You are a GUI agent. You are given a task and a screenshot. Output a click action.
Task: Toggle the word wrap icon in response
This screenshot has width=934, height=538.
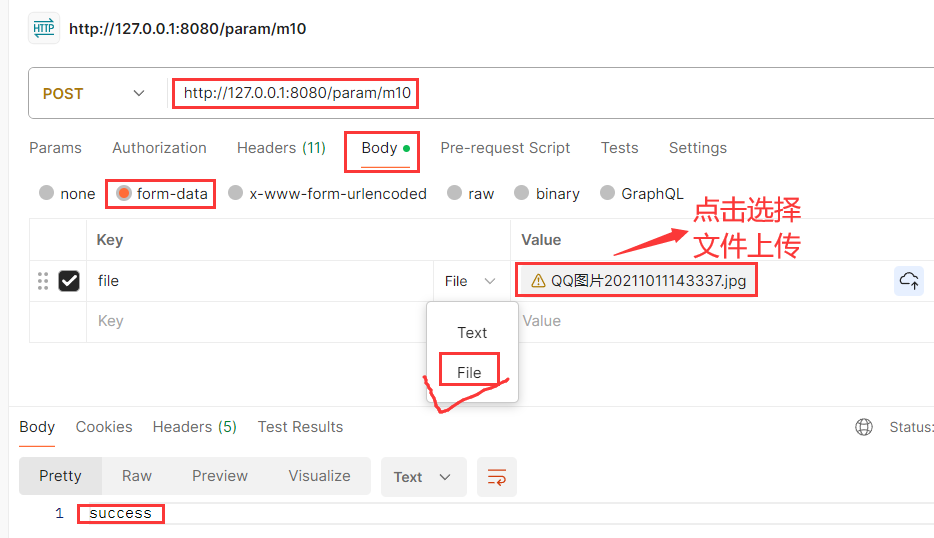[497, 477]
